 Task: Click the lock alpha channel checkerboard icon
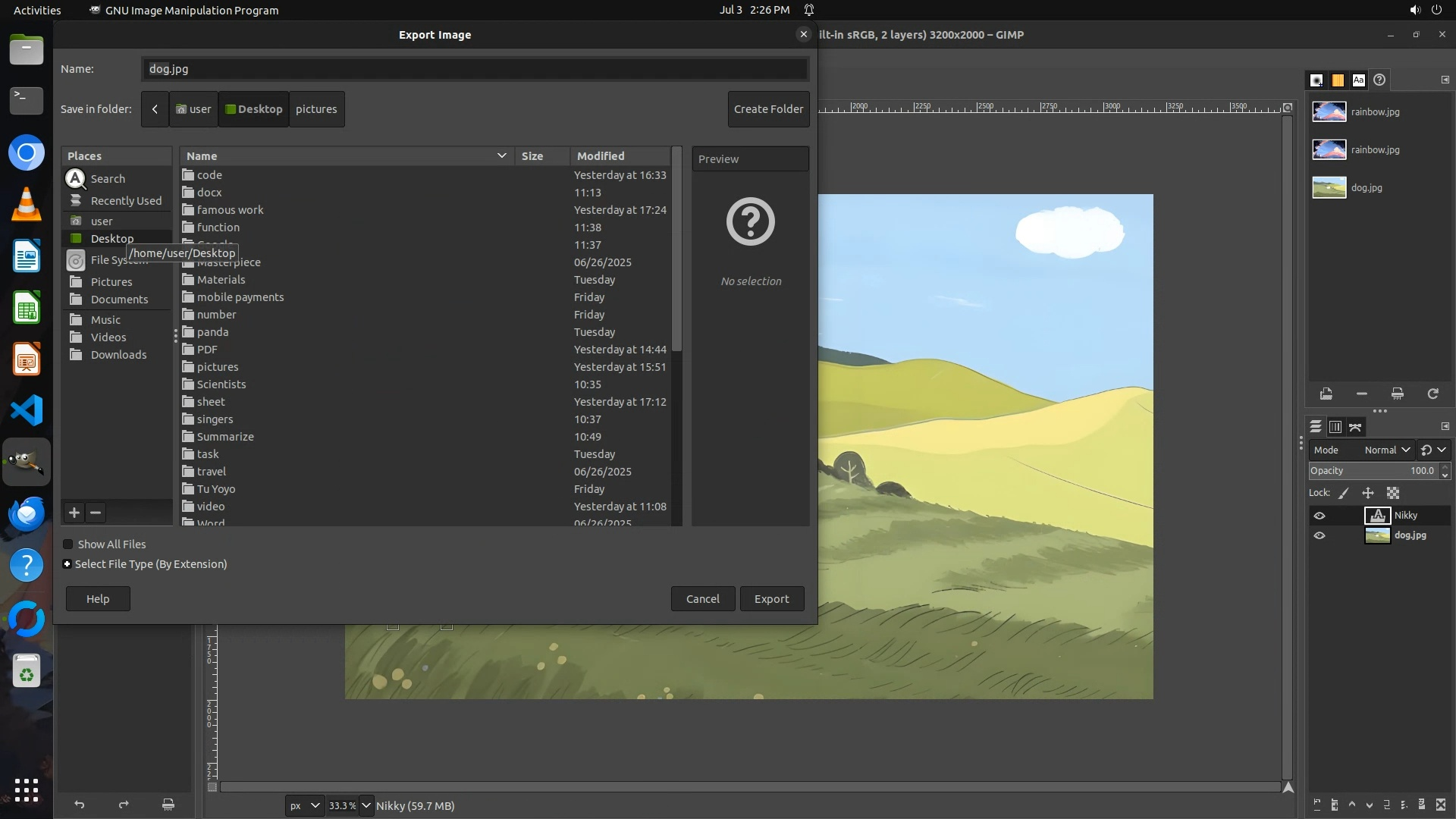point(1393,493)
